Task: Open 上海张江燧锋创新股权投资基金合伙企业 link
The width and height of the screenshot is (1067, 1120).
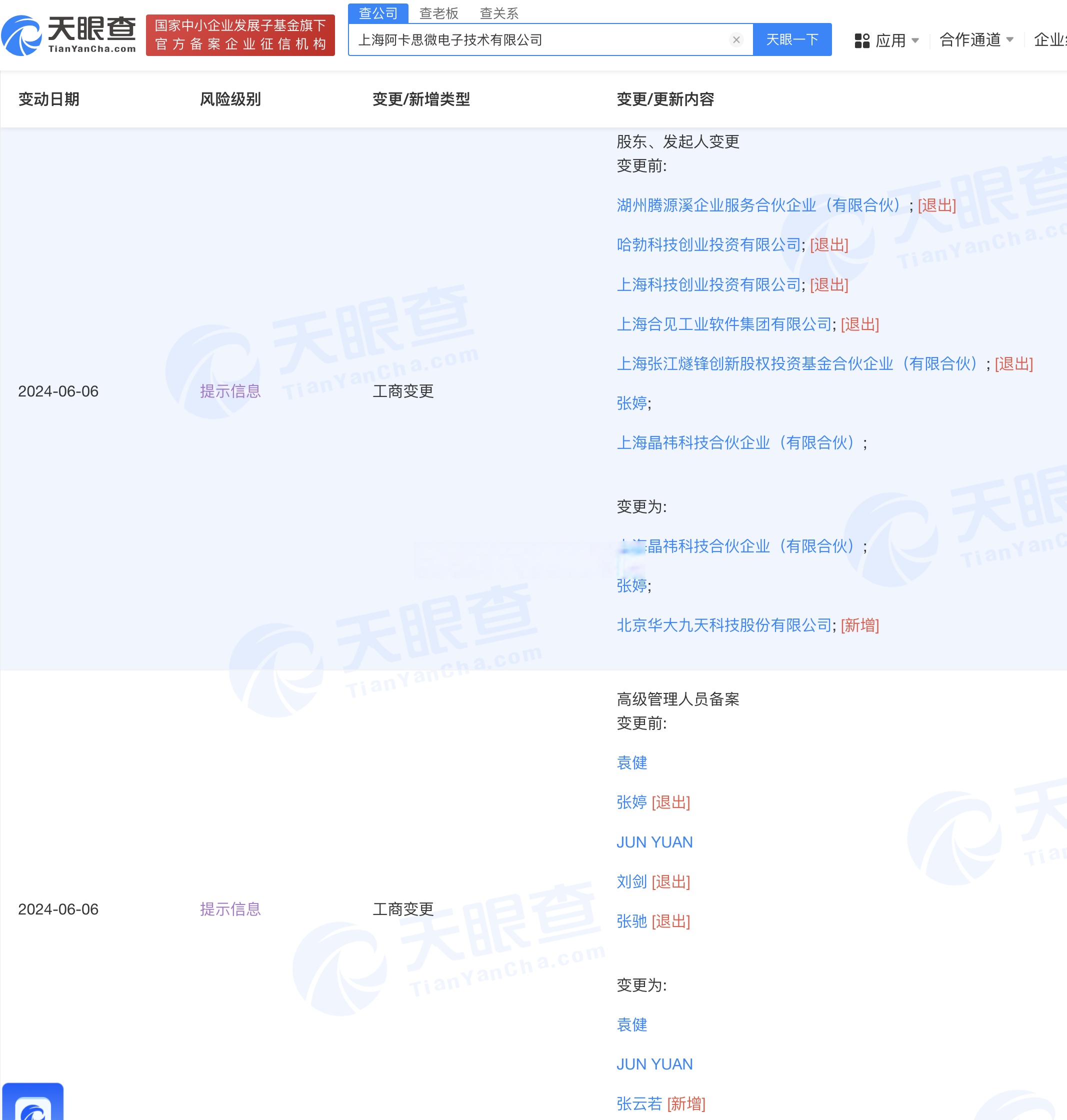Action: click(801, 363)
